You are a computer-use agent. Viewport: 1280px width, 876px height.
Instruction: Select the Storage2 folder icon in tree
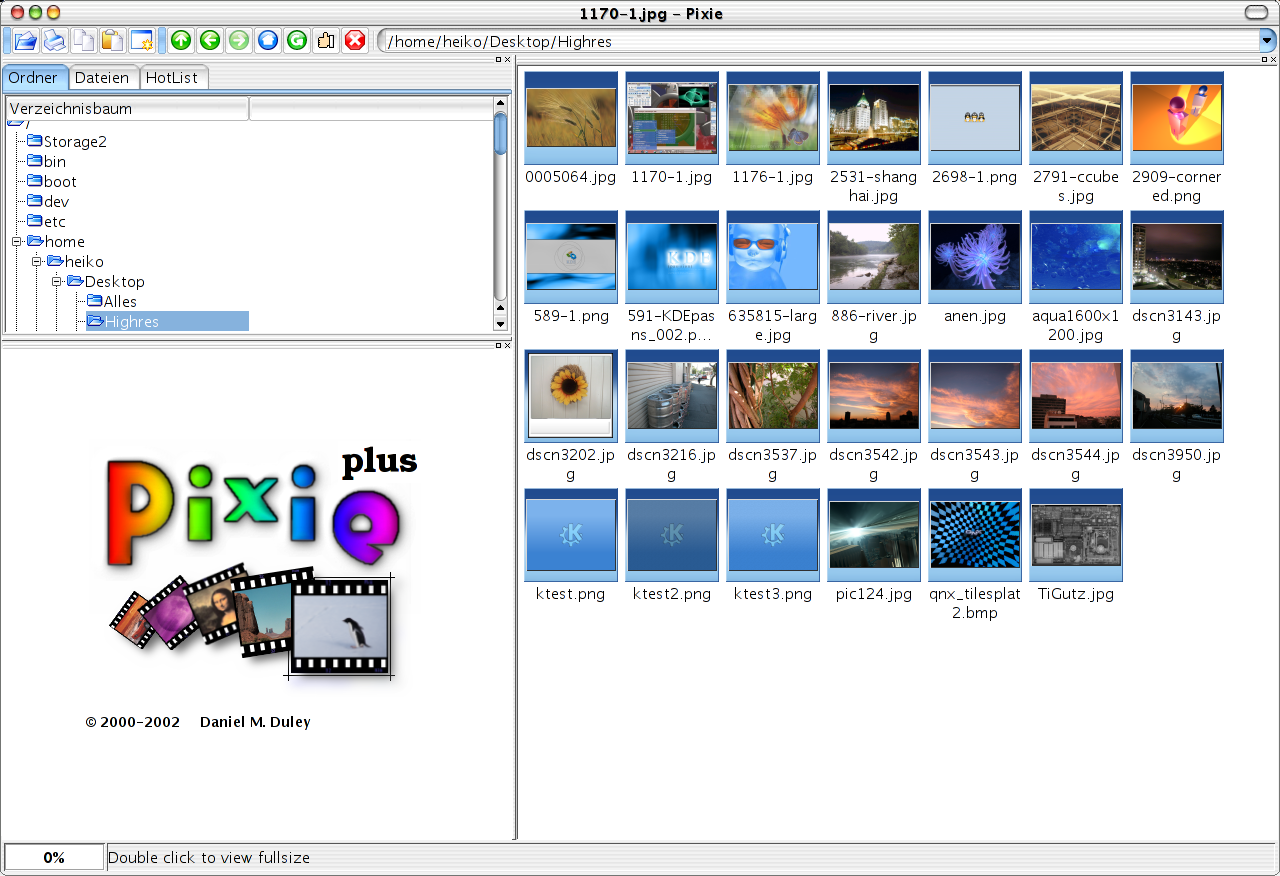coord(35,141)
